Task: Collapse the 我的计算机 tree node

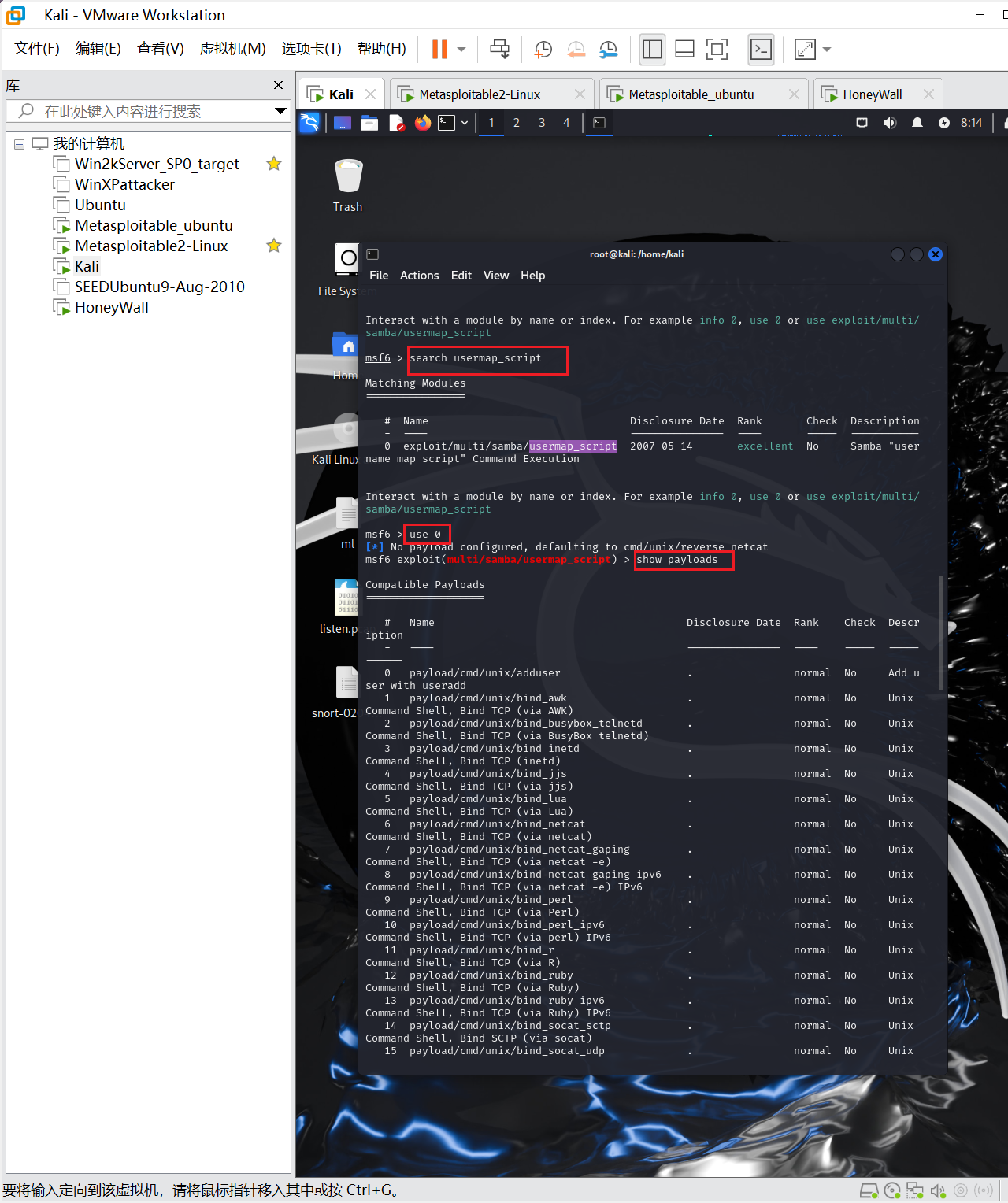Action: click(x=19, y=144)
